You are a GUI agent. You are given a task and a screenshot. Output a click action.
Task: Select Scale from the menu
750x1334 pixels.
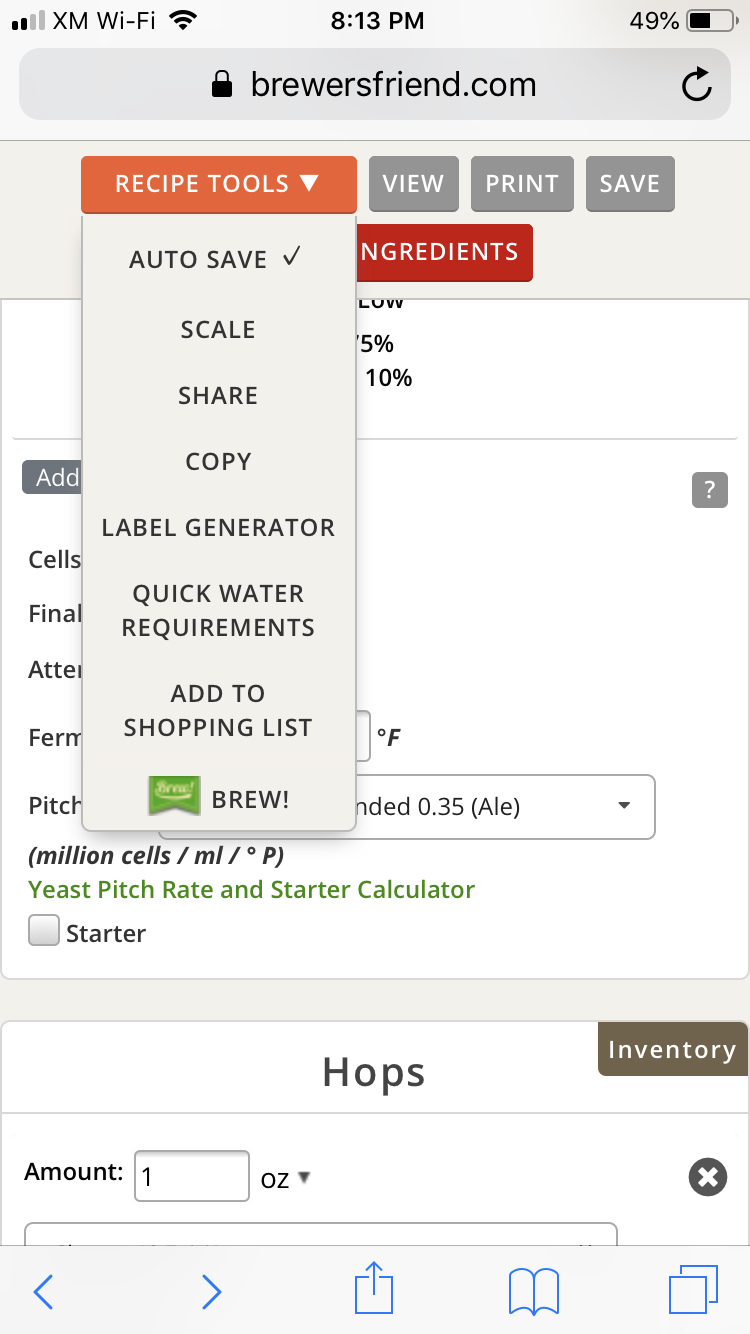coord(218,330)
